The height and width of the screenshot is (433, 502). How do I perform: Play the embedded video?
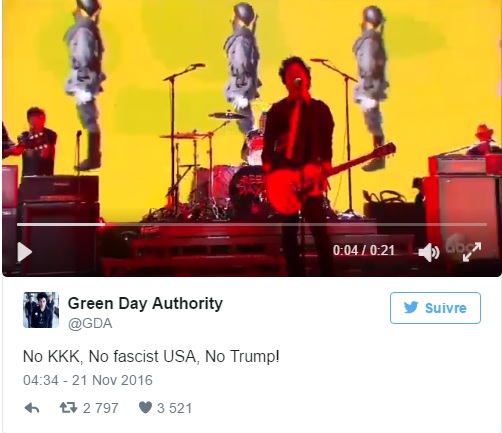[x=25, y=252]
